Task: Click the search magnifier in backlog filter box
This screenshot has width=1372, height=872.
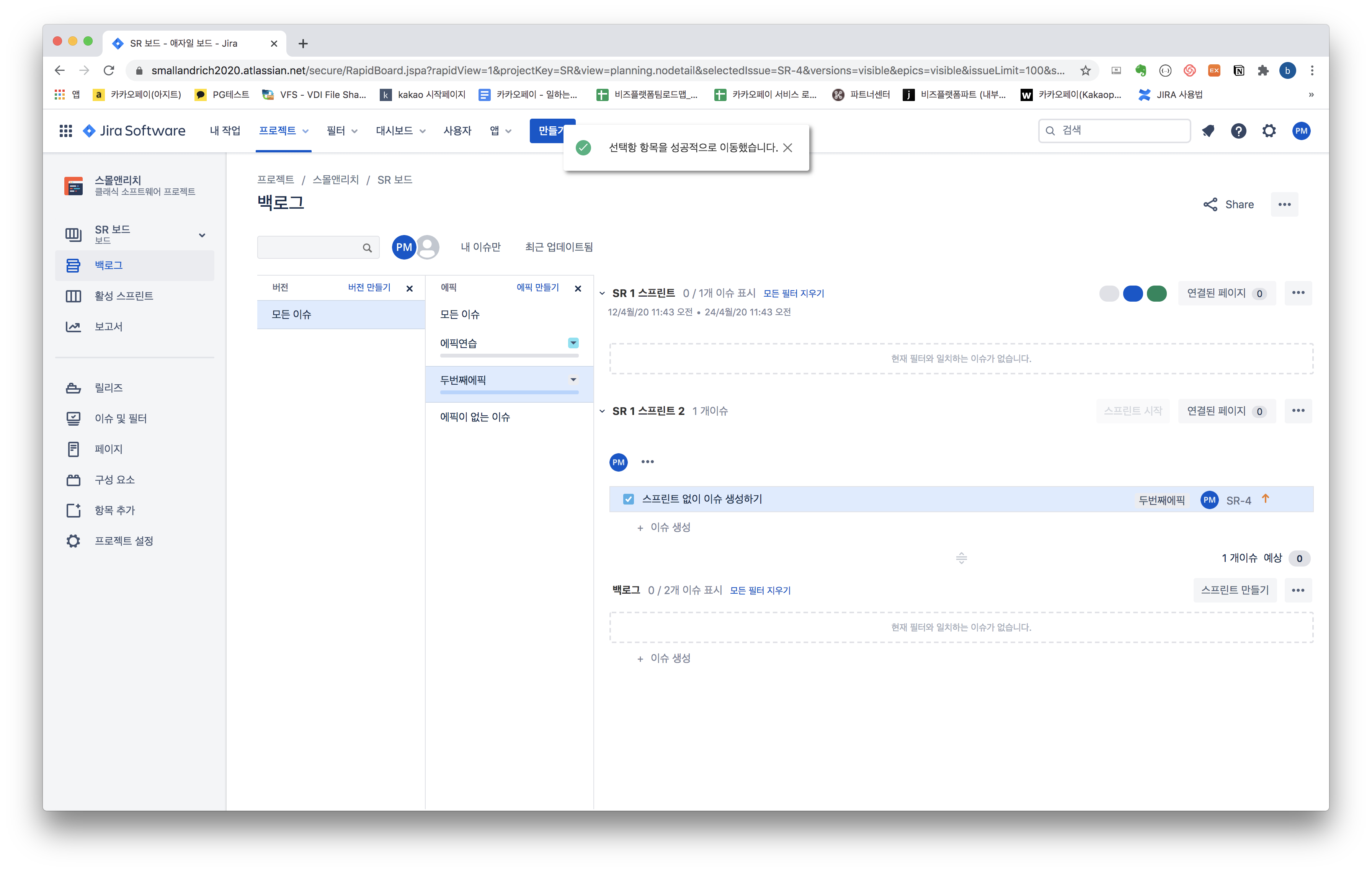Action: point(367,248)
